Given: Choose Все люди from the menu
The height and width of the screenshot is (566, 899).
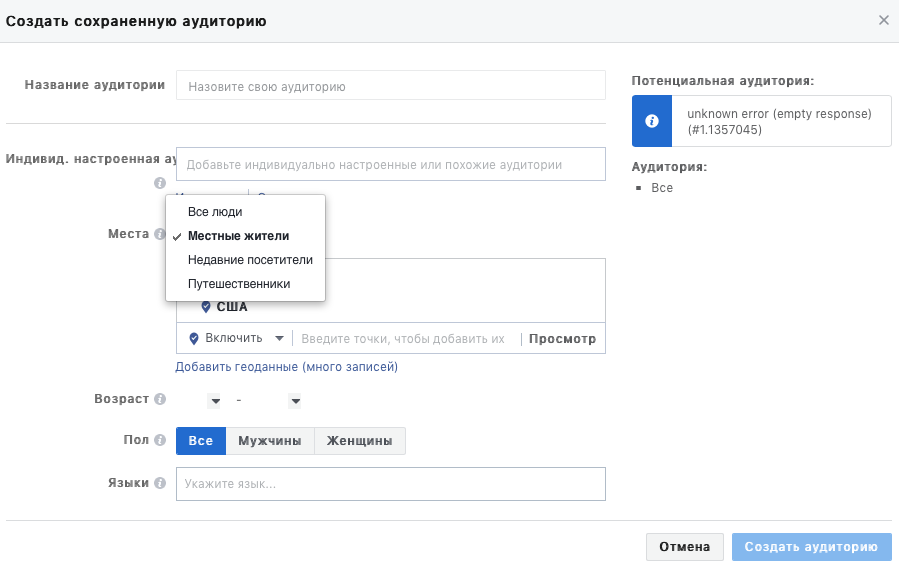Looking at the screenshot, I should tap(215, 212).
